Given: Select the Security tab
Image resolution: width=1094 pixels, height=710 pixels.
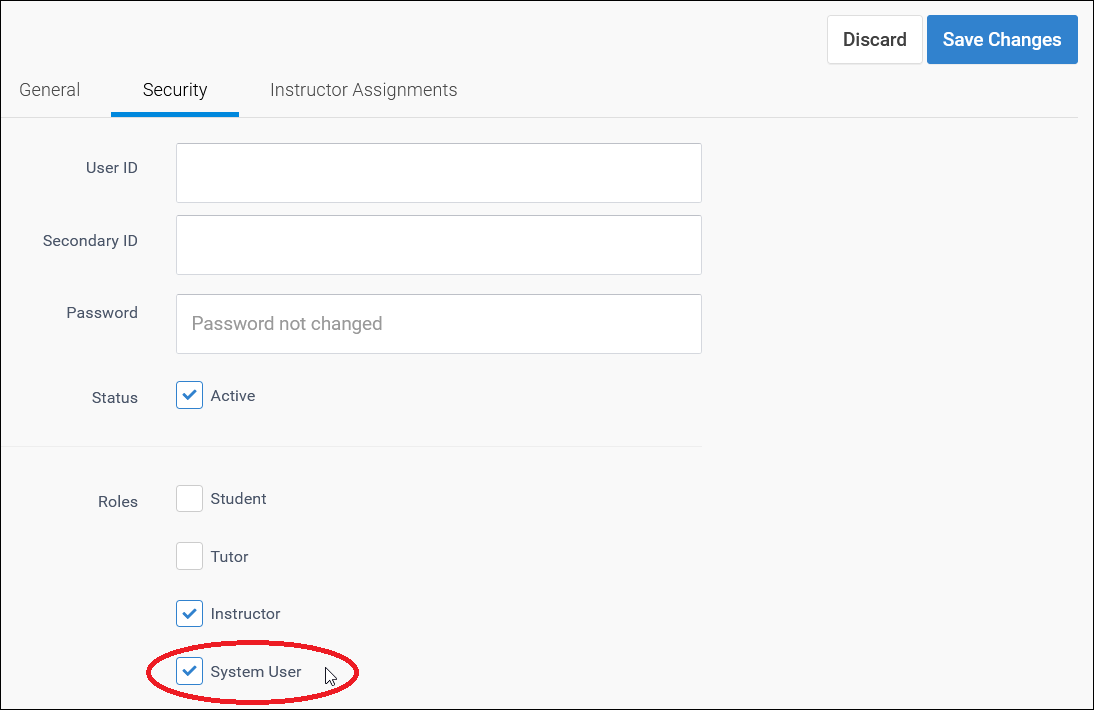Looking at the screenshot, I should coord(175,90).
